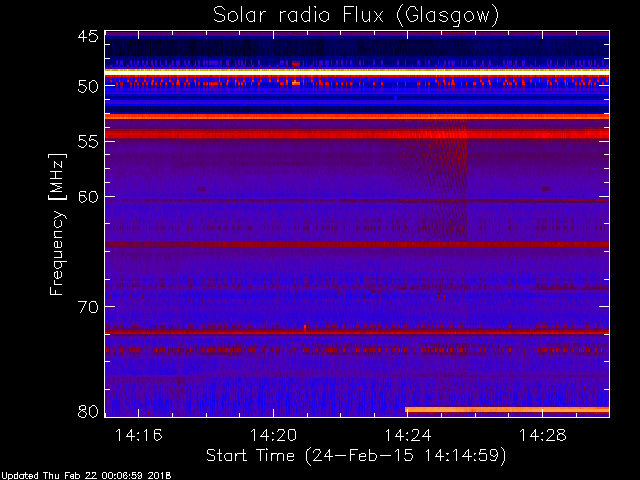Select the 60 frequency tick label
This screenshot has width=640, height=480.
88,197
